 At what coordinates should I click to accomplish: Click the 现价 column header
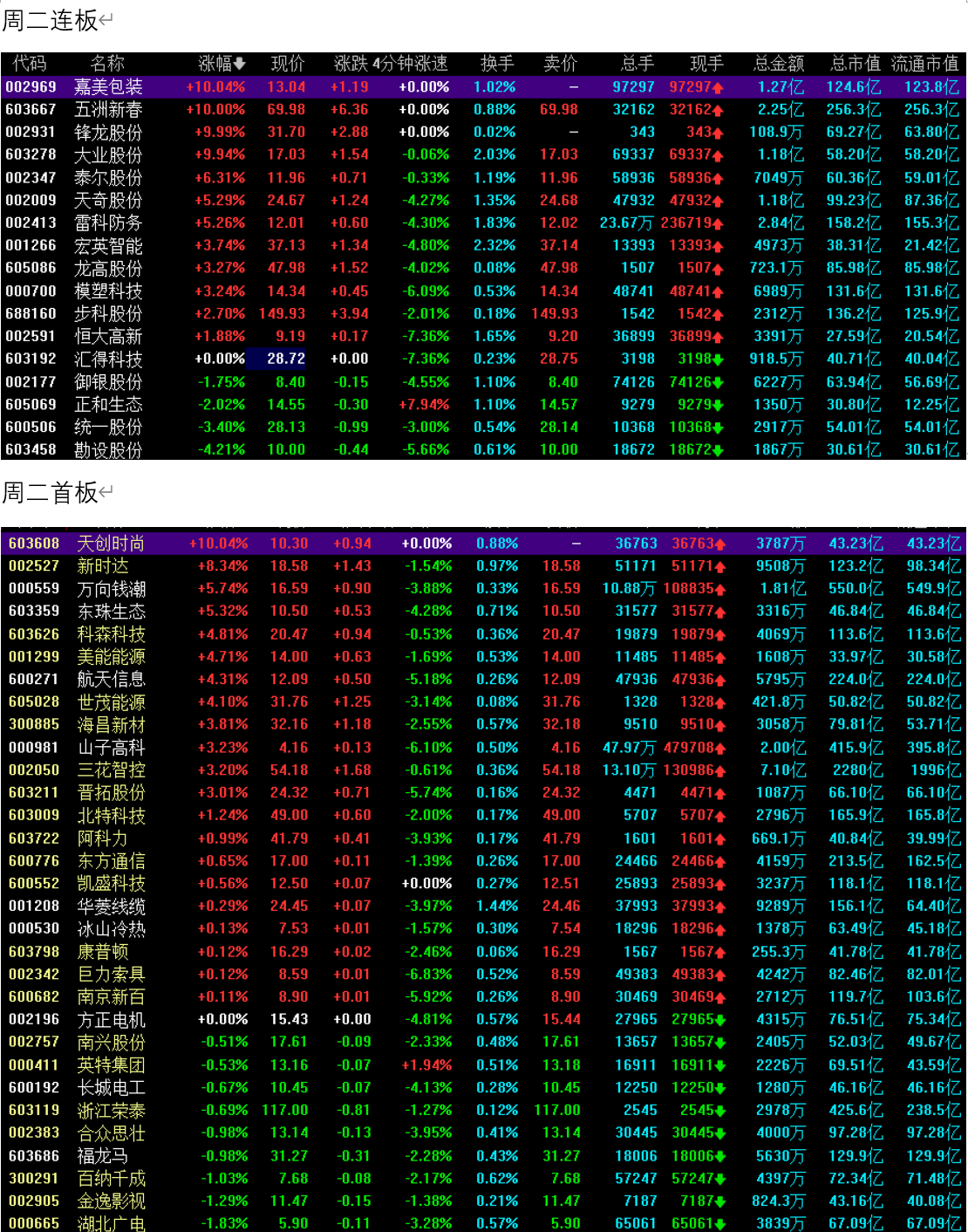(x=288, y=64)
